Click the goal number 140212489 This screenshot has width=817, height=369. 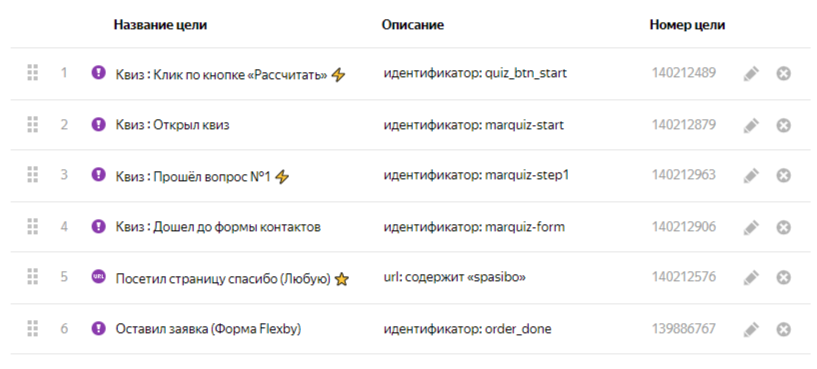(x=684, y=73)
